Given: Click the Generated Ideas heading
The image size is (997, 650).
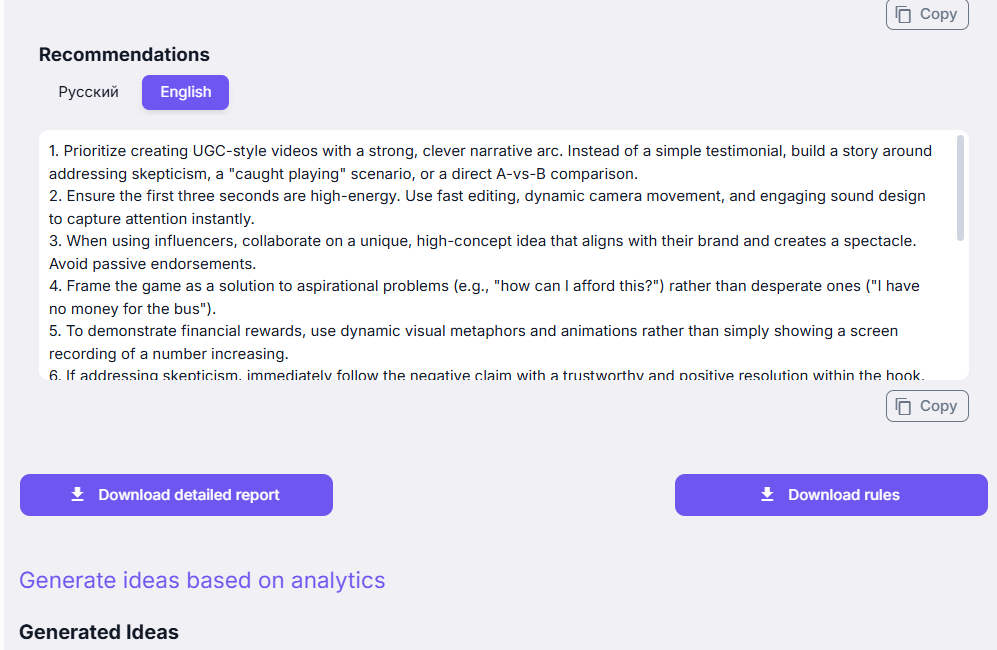Looking at the screenshot, I should click(x=99, y=632).
